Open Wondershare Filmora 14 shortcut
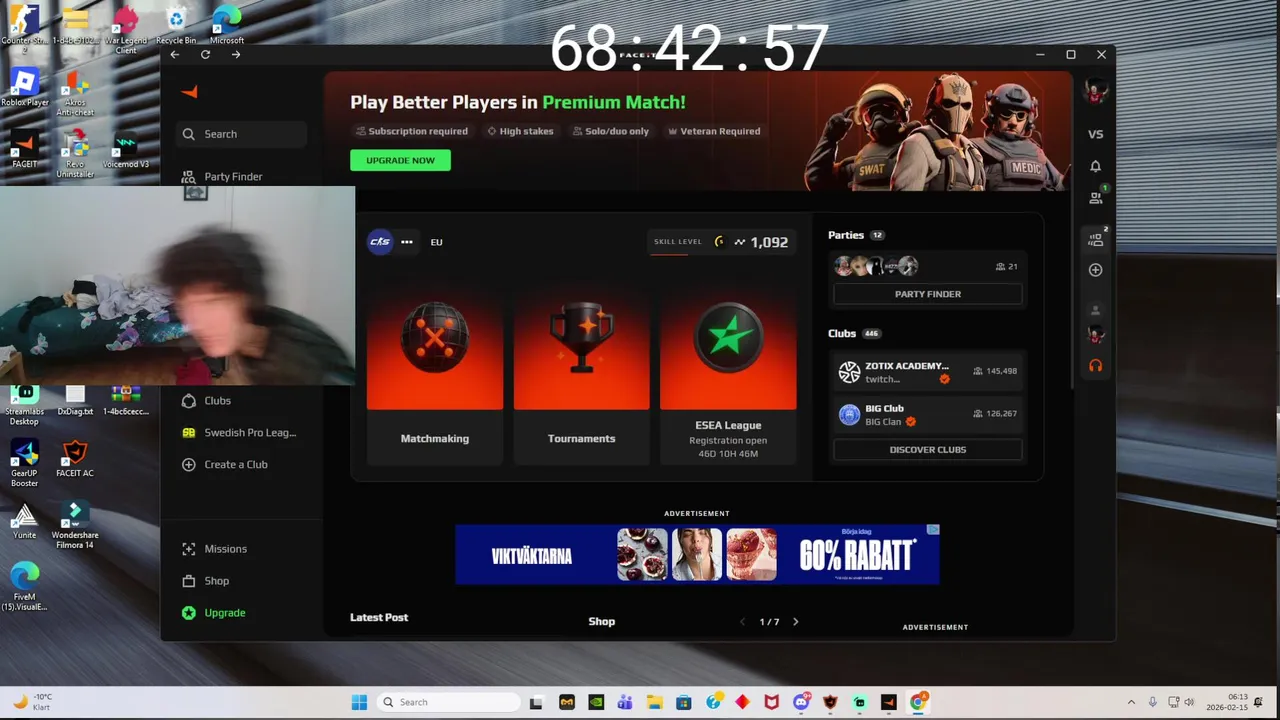 click(75, 526)
